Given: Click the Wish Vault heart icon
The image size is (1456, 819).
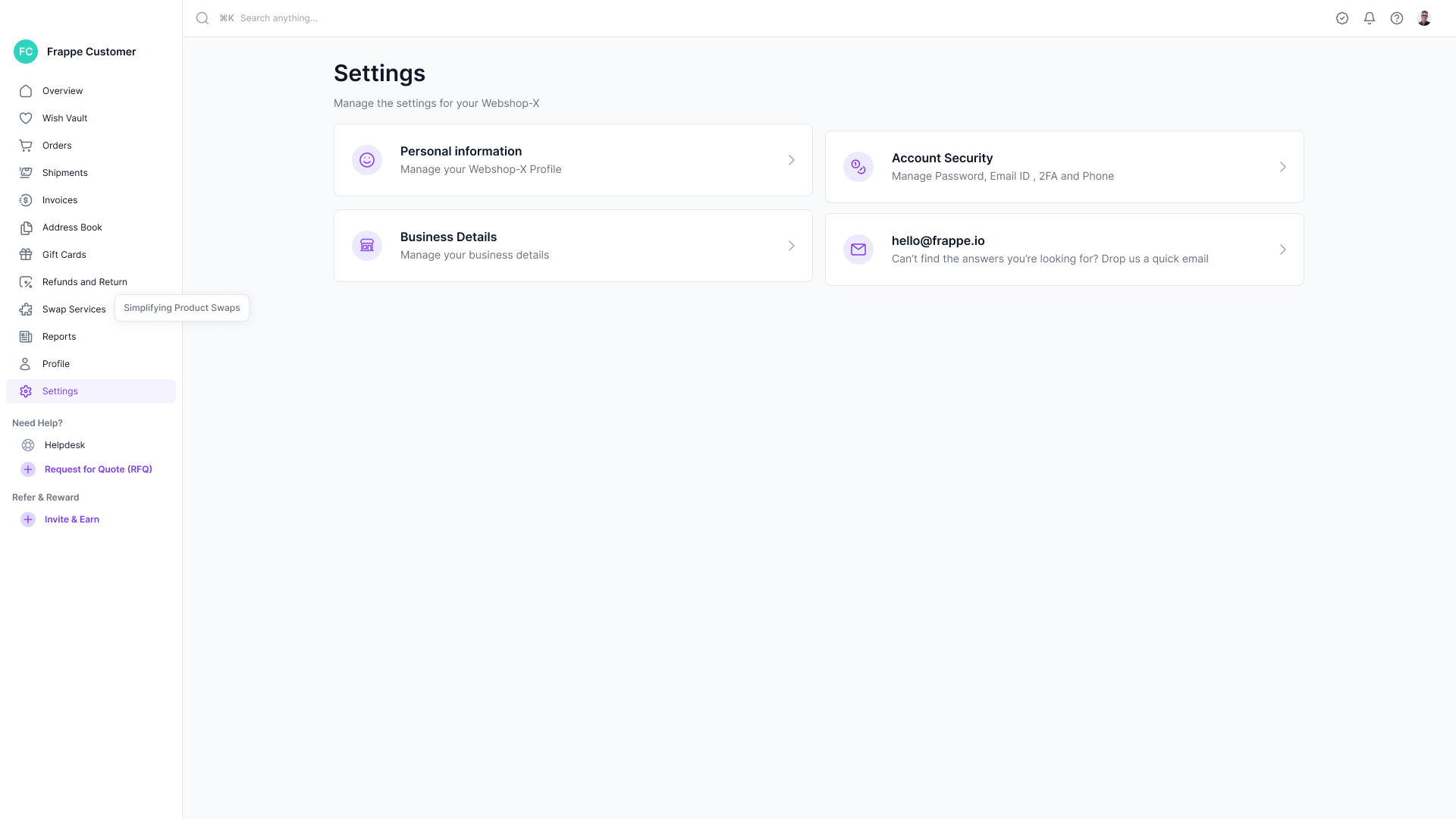Looking at the screenshot, I should point(26,118).
